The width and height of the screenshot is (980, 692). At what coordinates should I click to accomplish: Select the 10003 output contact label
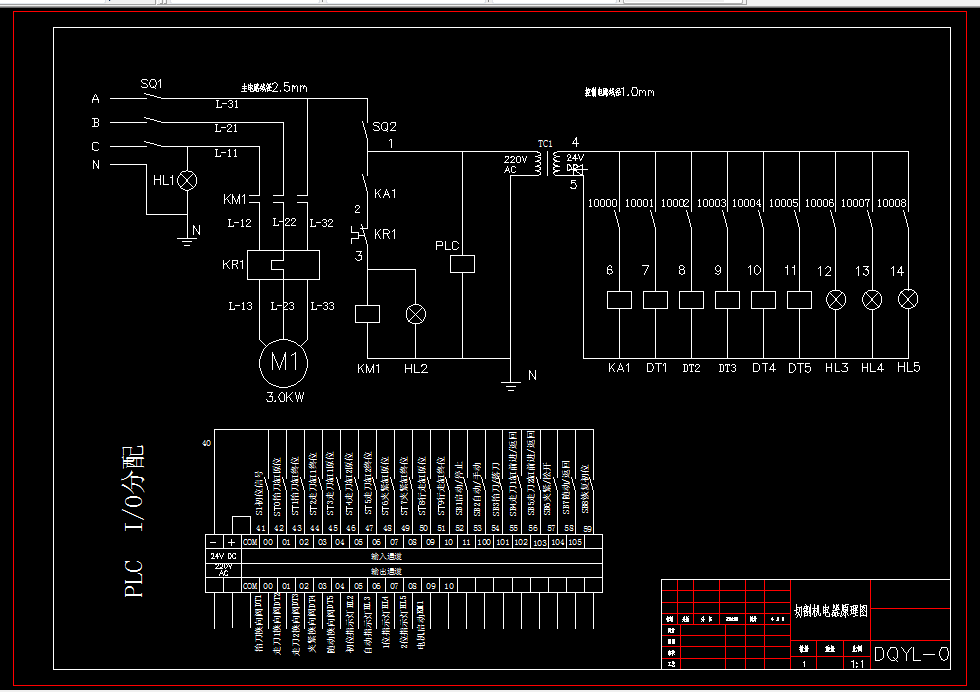[x=711, y=203]
